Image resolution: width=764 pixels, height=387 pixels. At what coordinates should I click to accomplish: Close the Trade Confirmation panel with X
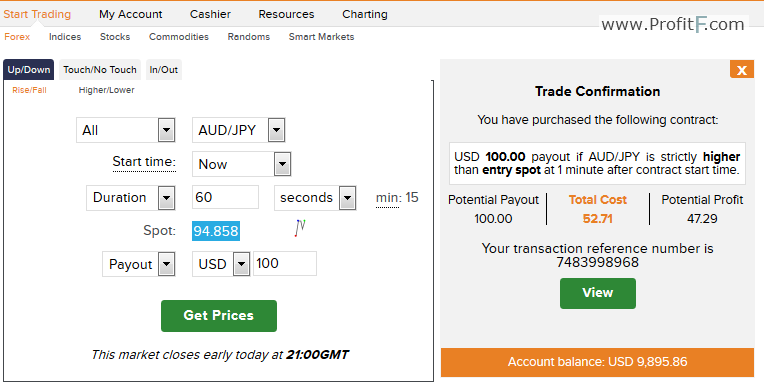(742, 70)
